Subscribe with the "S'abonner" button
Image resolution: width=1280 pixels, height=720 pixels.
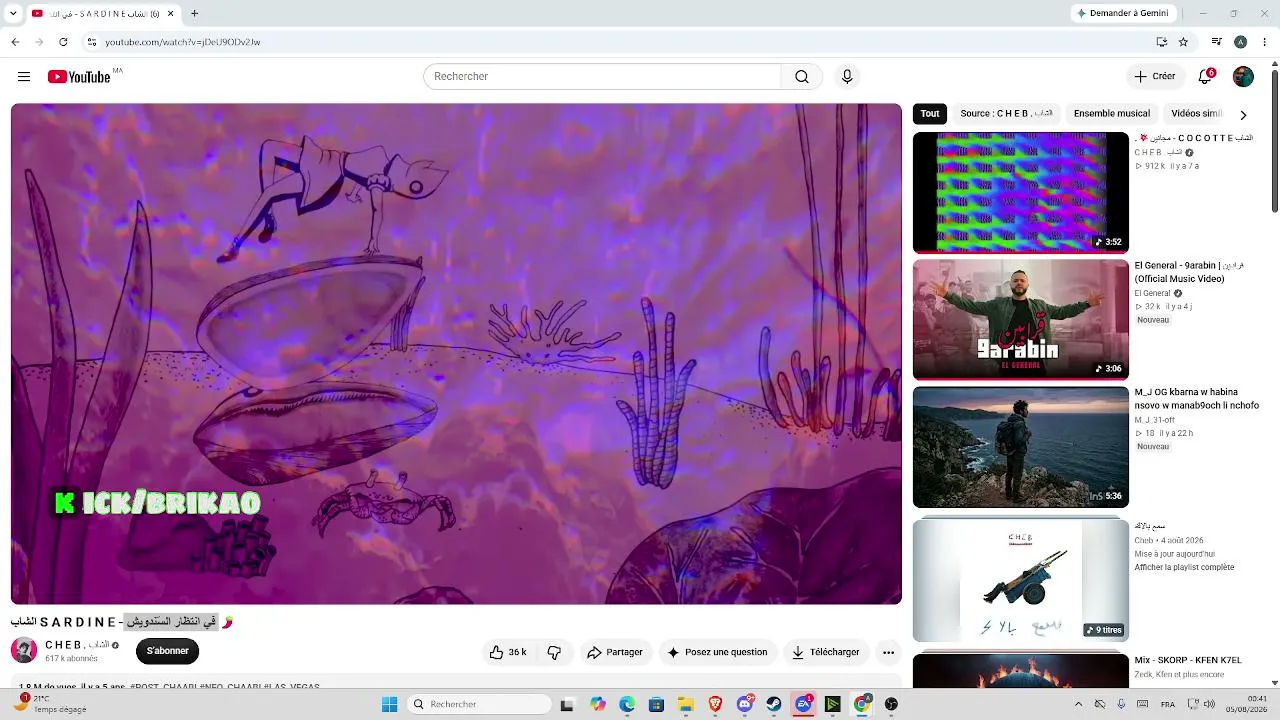coord(168,651)
